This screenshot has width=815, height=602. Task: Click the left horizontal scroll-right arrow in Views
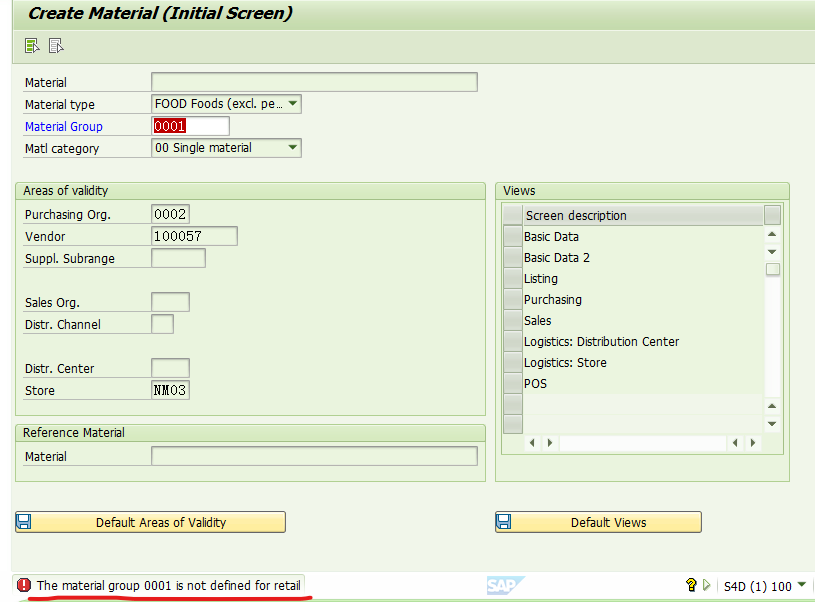(550, 443)
